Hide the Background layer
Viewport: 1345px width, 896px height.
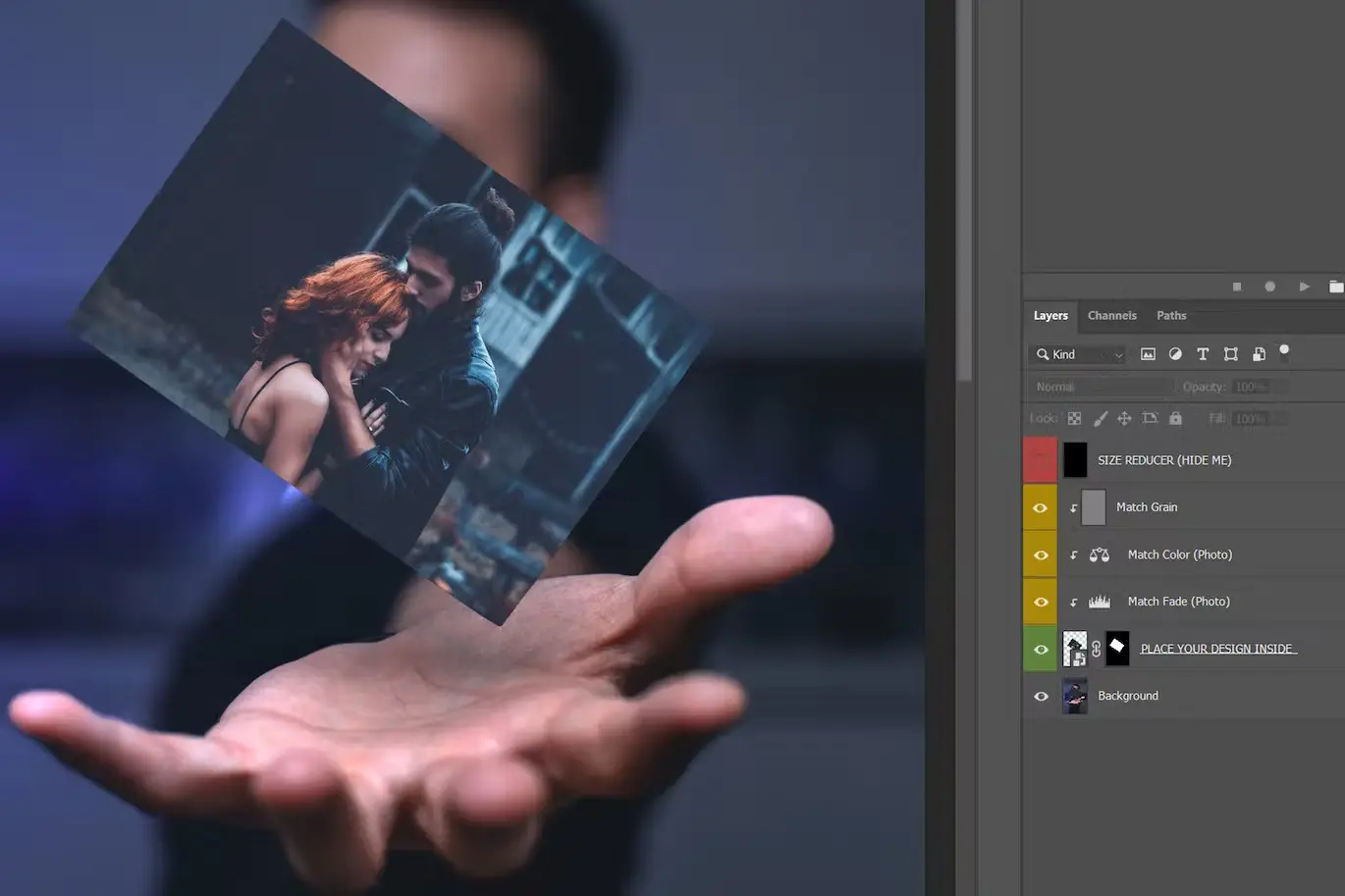[1040, 696]
